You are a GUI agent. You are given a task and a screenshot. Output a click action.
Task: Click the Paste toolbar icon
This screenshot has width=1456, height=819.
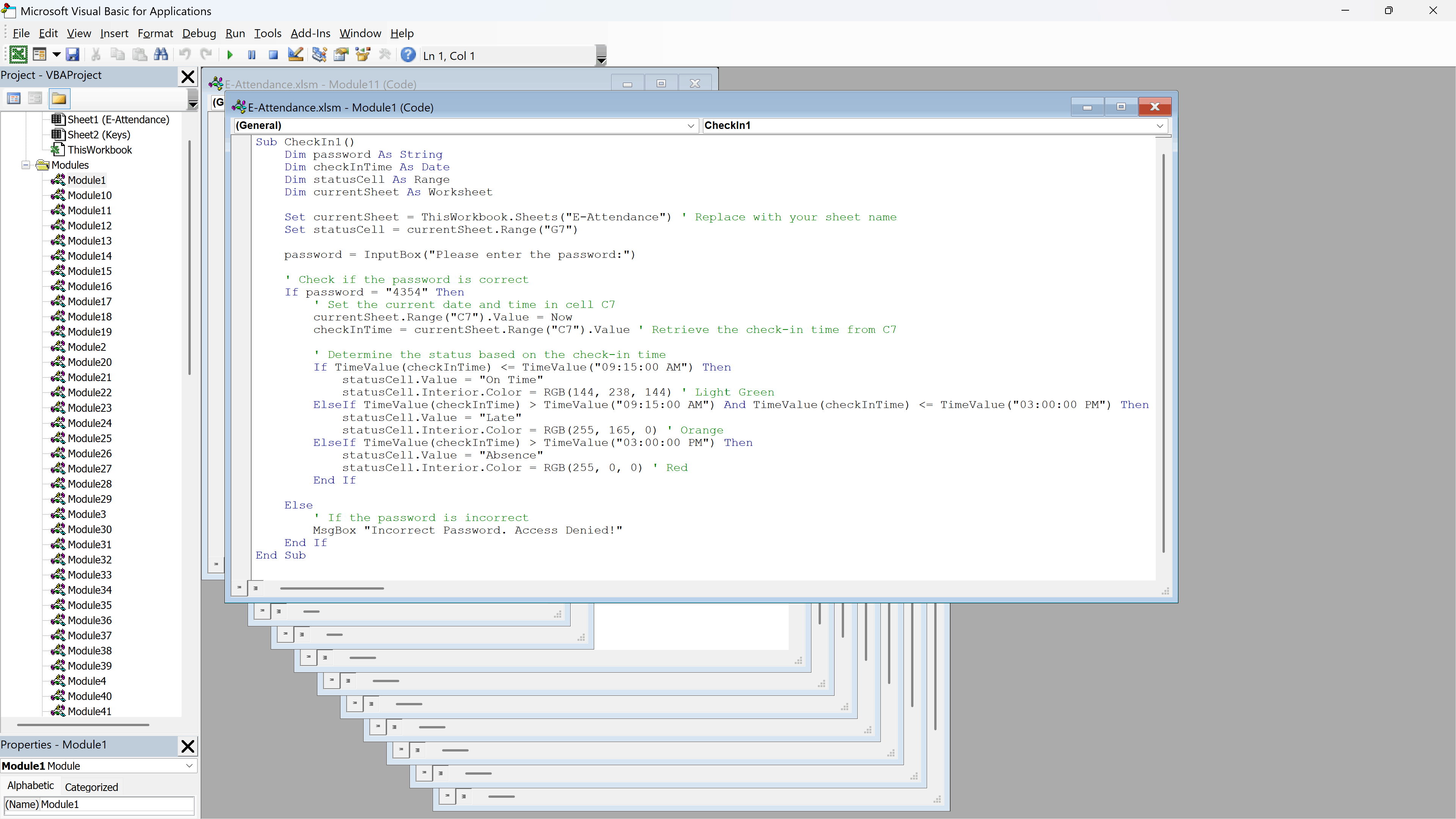140,55
